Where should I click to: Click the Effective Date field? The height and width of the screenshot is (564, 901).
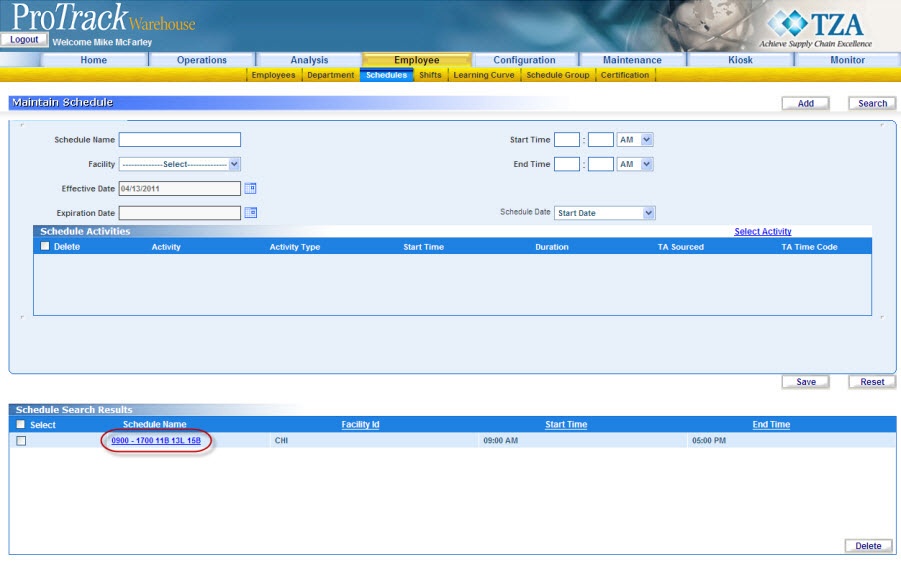pos(179,188)
